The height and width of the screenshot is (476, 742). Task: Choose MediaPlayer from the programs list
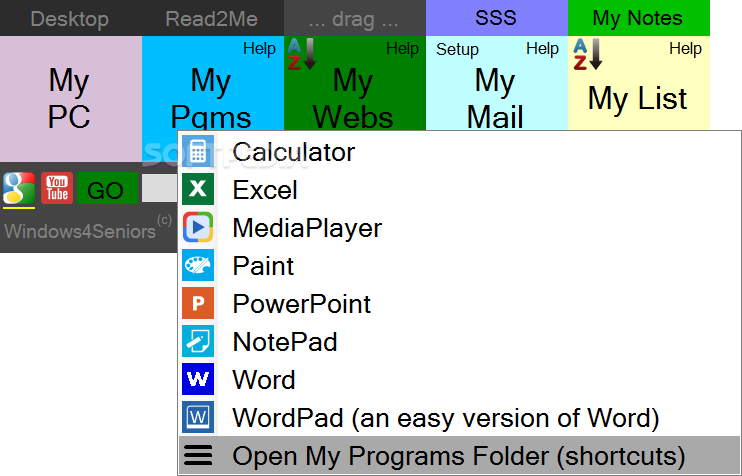point(459,228)
